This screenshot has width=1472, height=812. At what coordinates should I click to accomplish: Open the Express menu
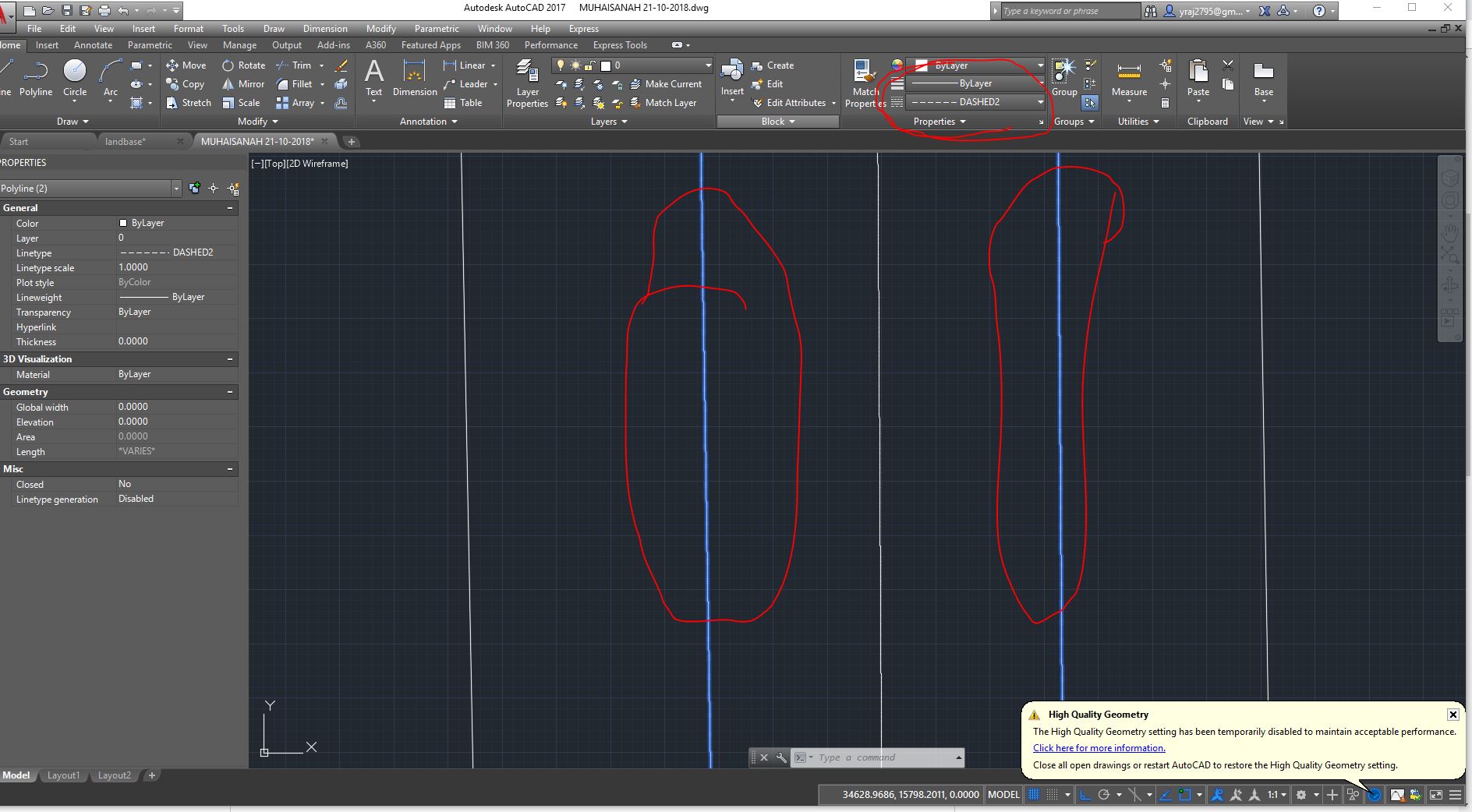pyautogui.click(x=584, y=29)
